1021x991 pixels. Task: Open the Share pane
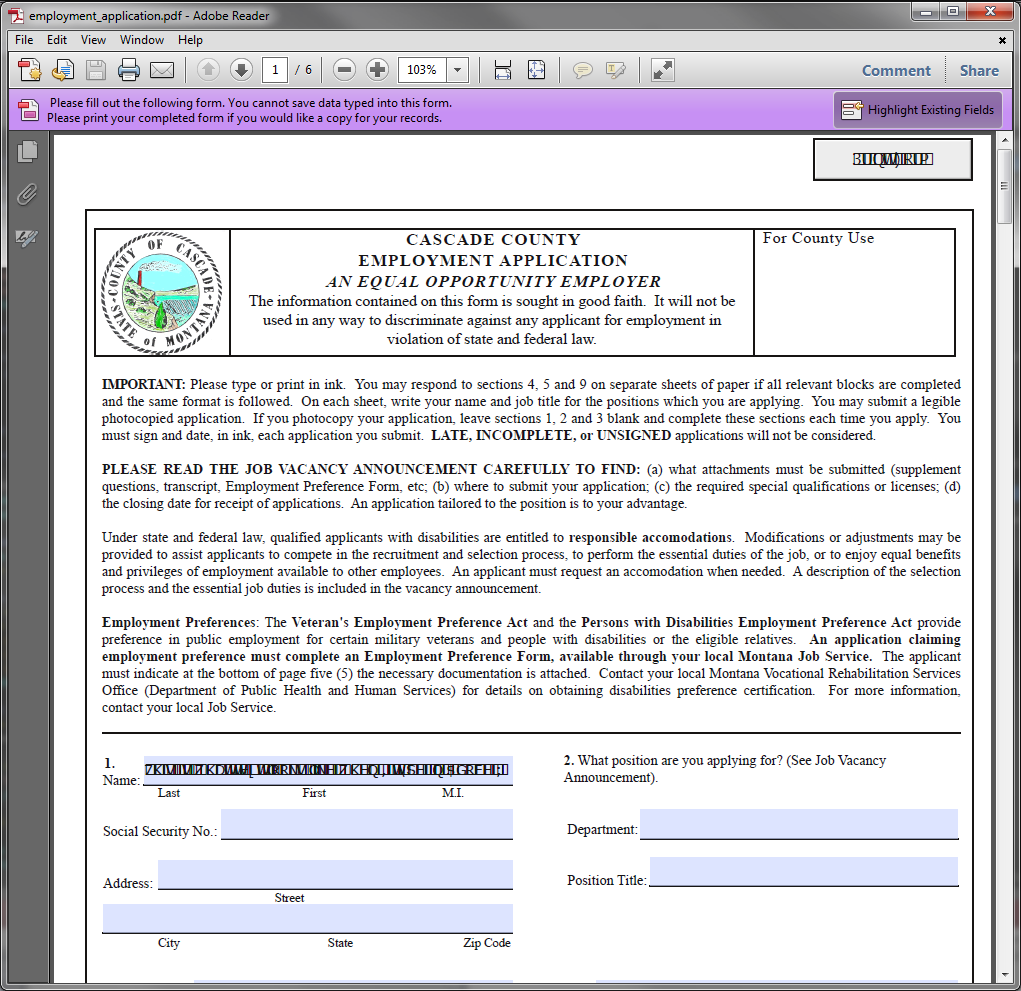tap(979, 70)
